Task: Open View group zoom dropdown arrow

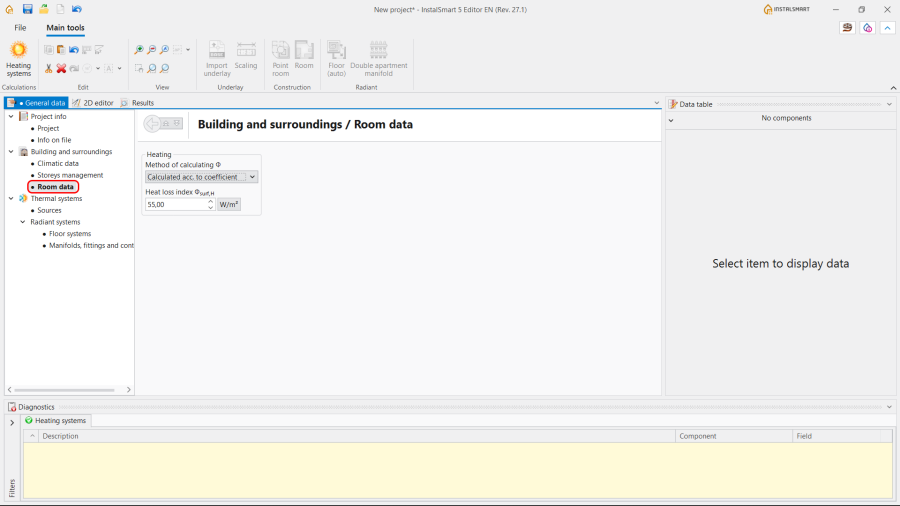Action: coord(188,50)
